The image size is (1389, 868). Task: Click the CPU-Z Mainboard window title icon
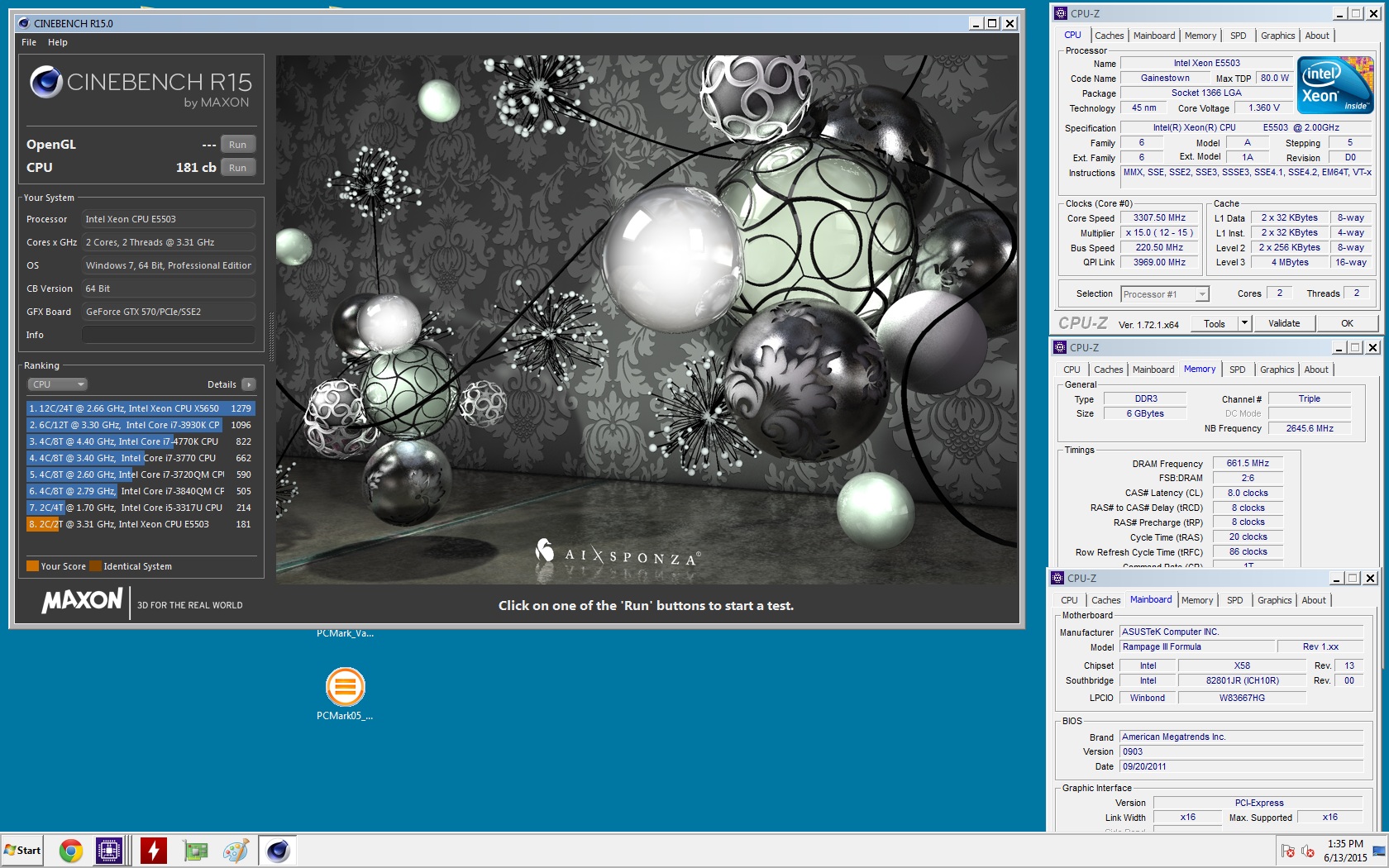pyautogui.click(x=1057, y=578)
